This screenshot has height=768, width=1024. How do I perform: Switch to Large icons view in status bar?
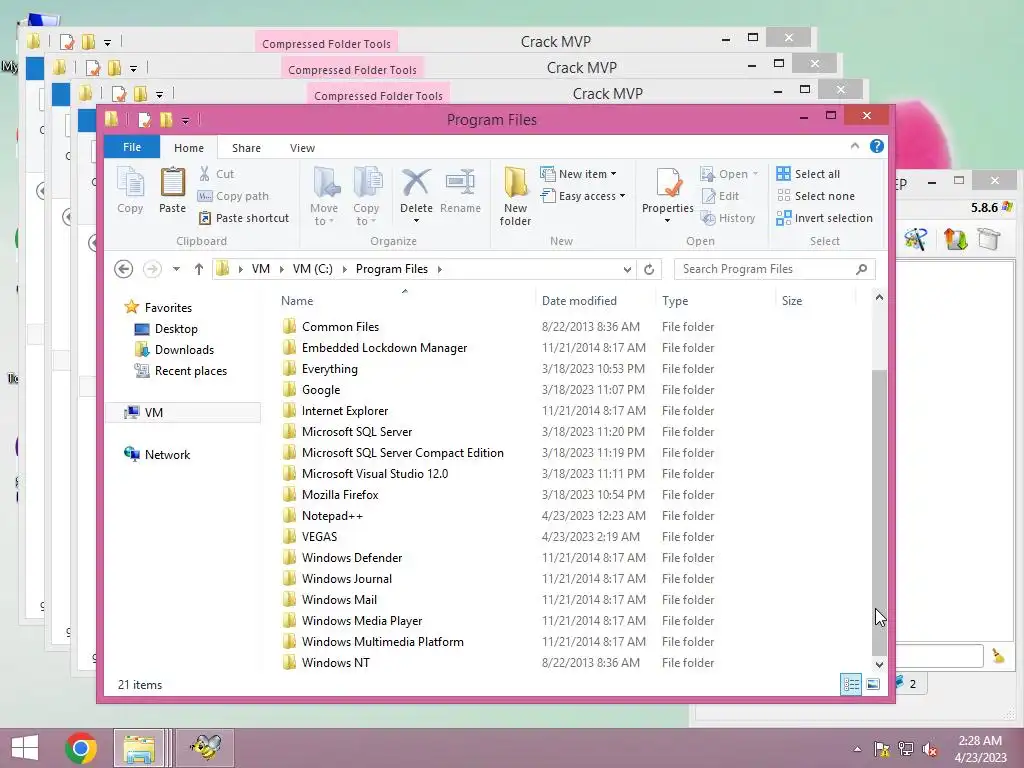[x=873, y=684]
